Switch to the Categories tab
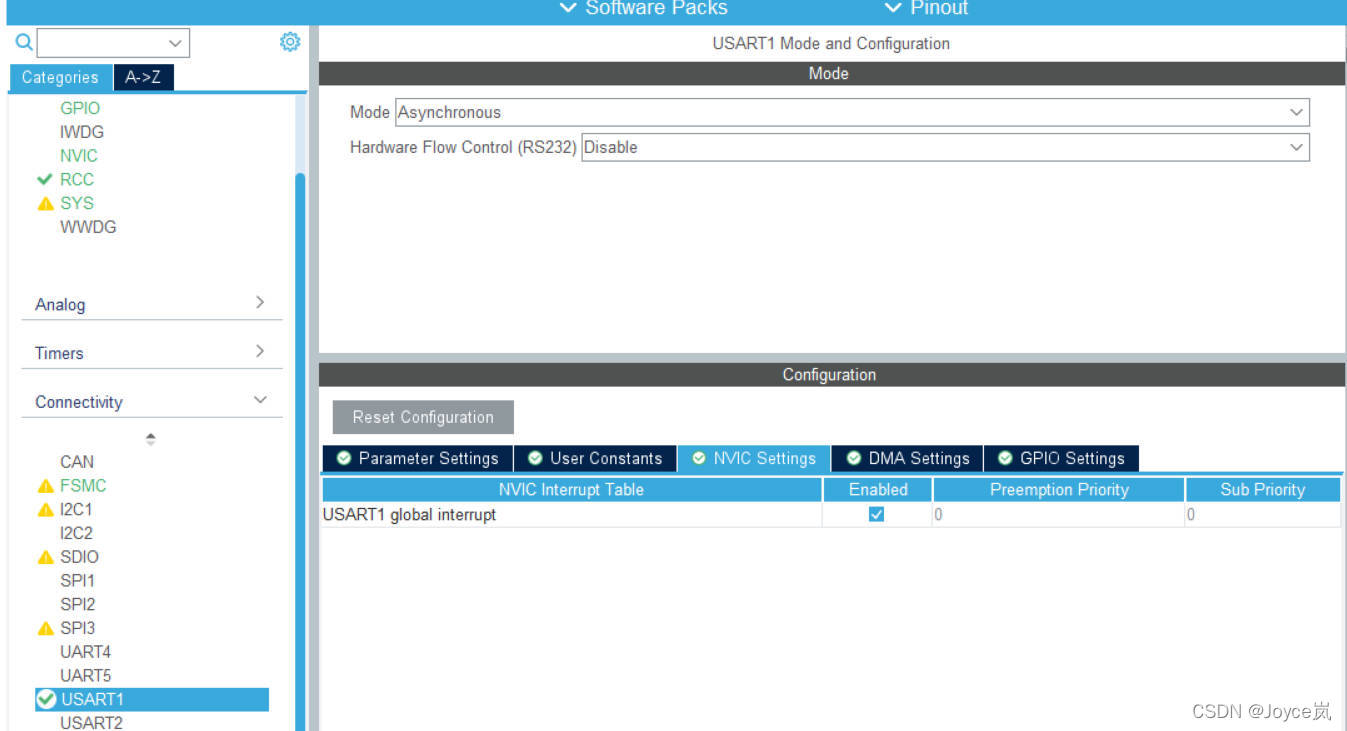1347x731 pixels. point(60,77)
